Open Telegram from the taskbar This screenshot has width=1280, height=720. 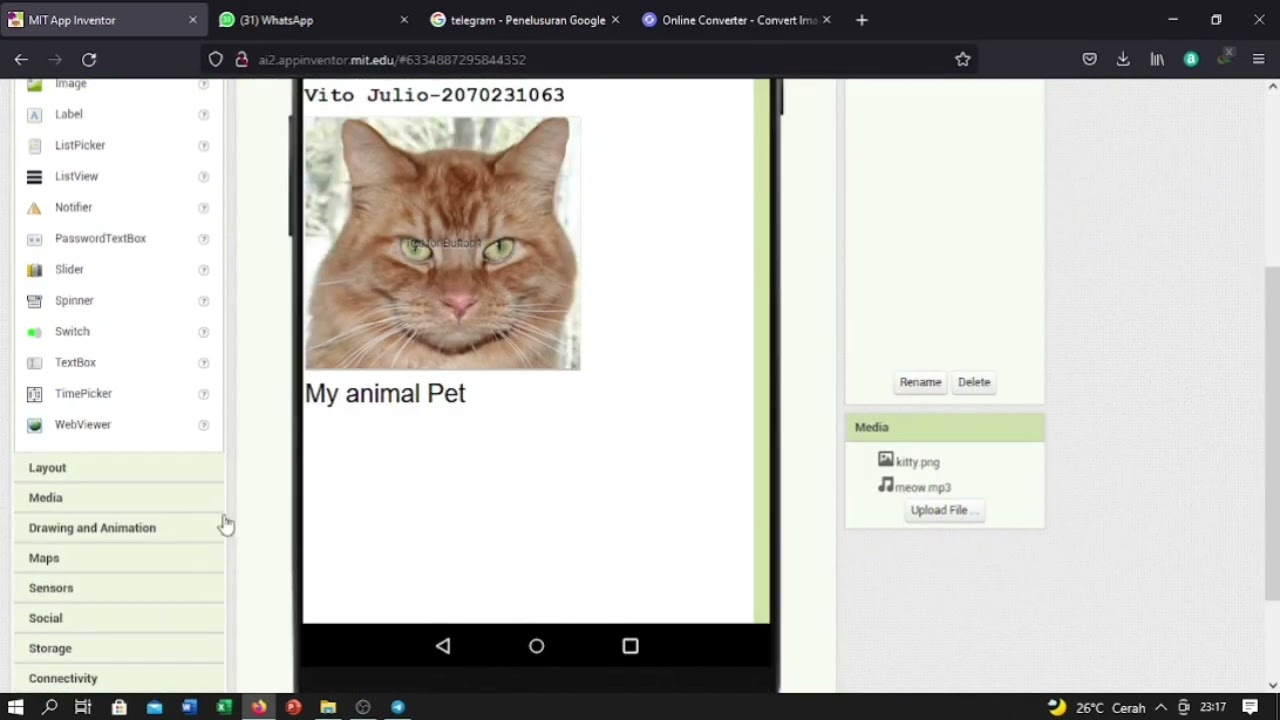pos(398,707)
